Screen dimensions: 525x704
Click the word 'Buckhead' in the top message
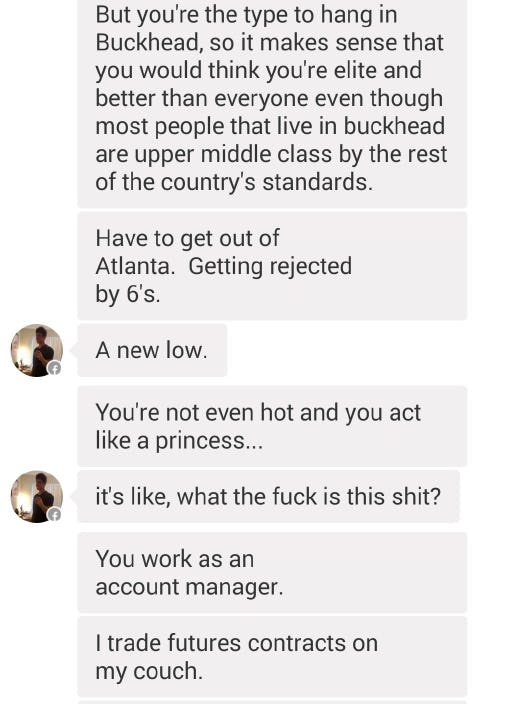(x=147, y=43)
